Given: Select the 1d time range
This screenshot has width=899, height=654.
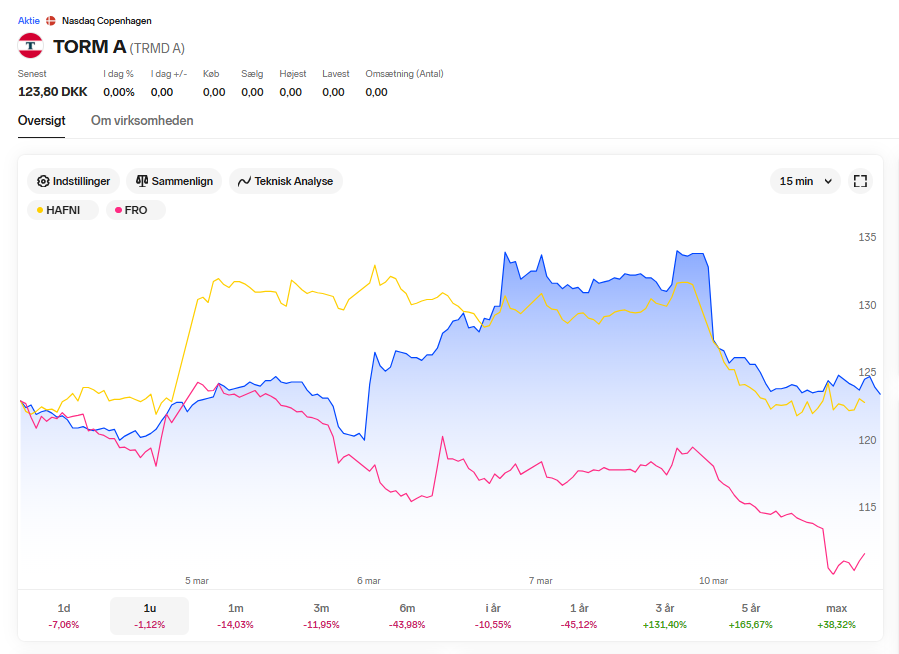Looking at the screenshot, I should click(x=64, y=616).
